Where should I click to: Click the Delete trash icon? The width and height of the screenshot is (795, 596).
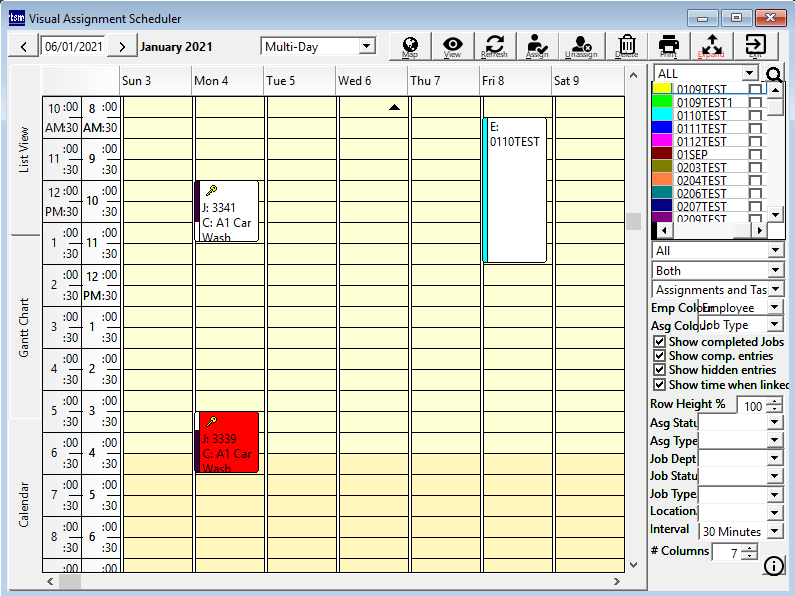pyautogui.click(x=627, y=46)
